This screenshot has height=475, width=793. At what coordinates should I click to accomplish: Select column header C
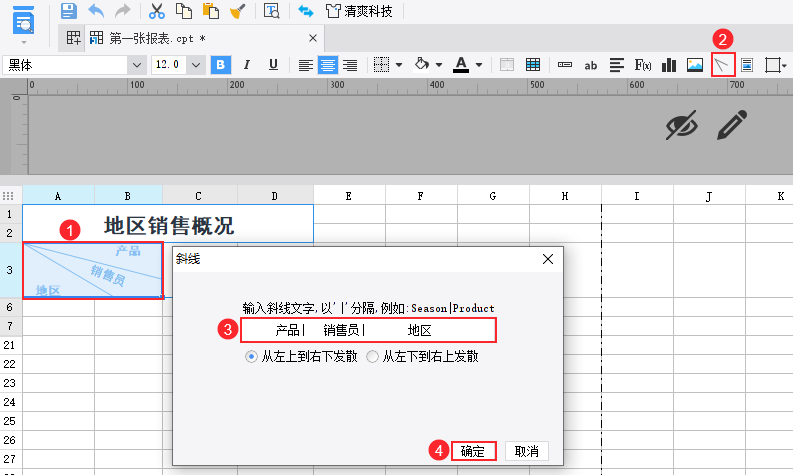point(199,196)
